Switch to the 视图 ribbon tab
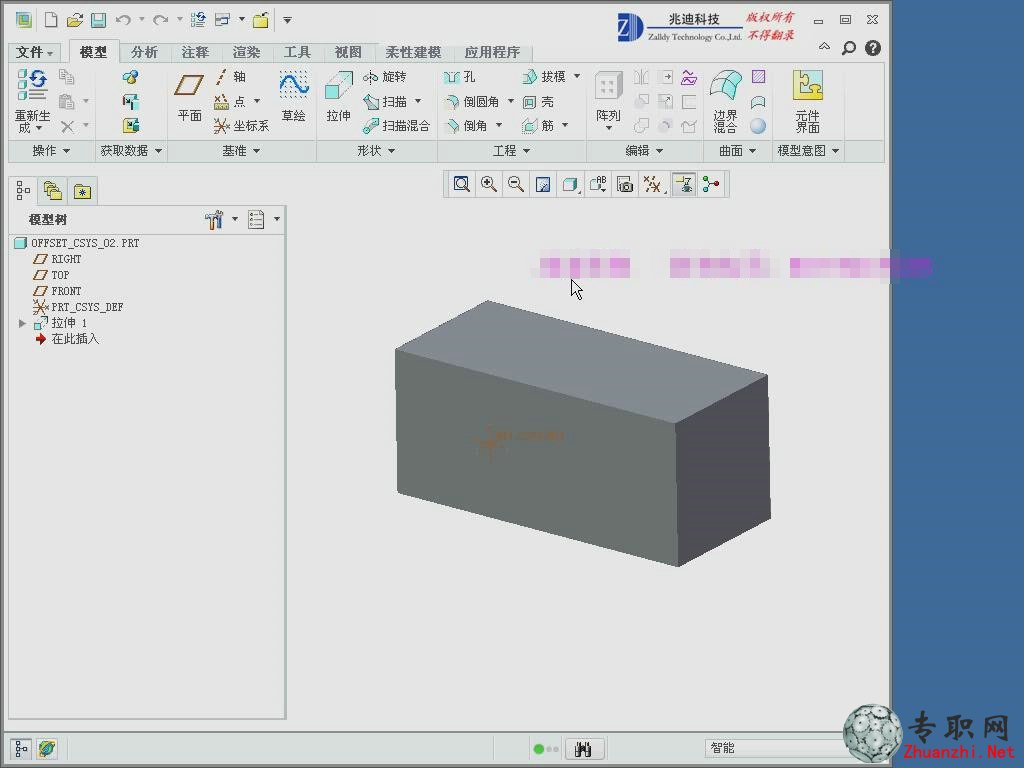The width and height of the screenshot is (1024, 768). pos(348,52)
